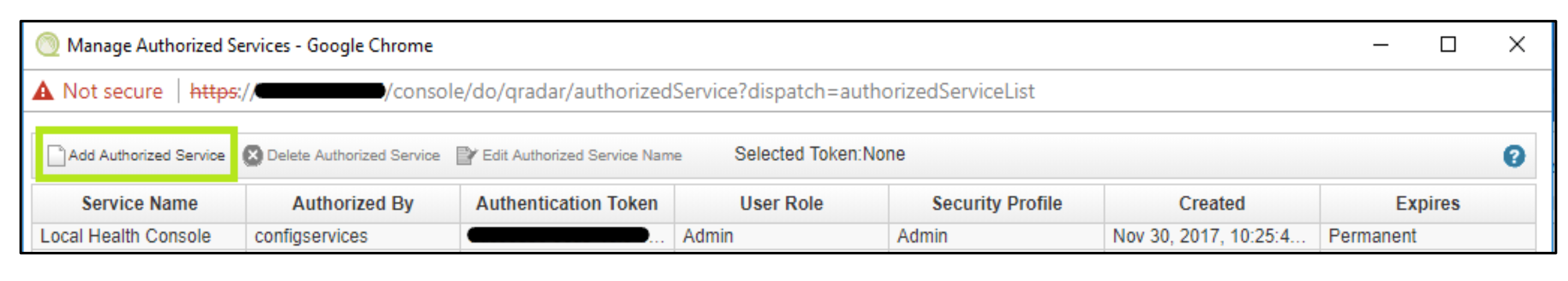Click the redacted authentication token cell
1568x281 pixels.
(566, 236)
